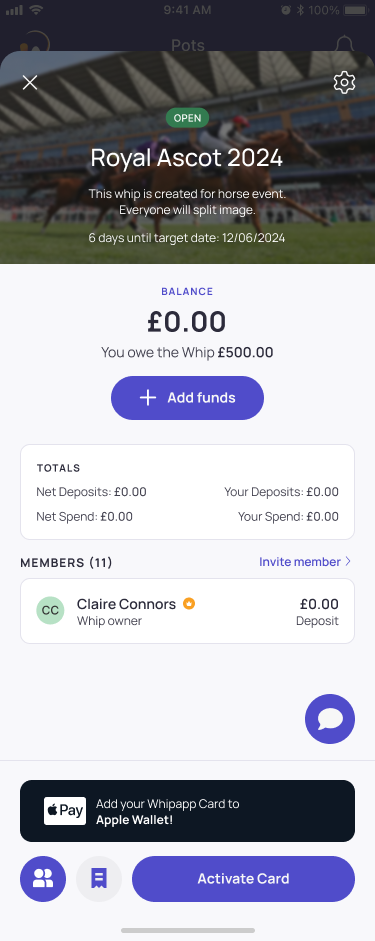Tap the plus icon in Add funds
Viewport: 375px width, 941px height.
pyautogui.click(x=148, y=397)
